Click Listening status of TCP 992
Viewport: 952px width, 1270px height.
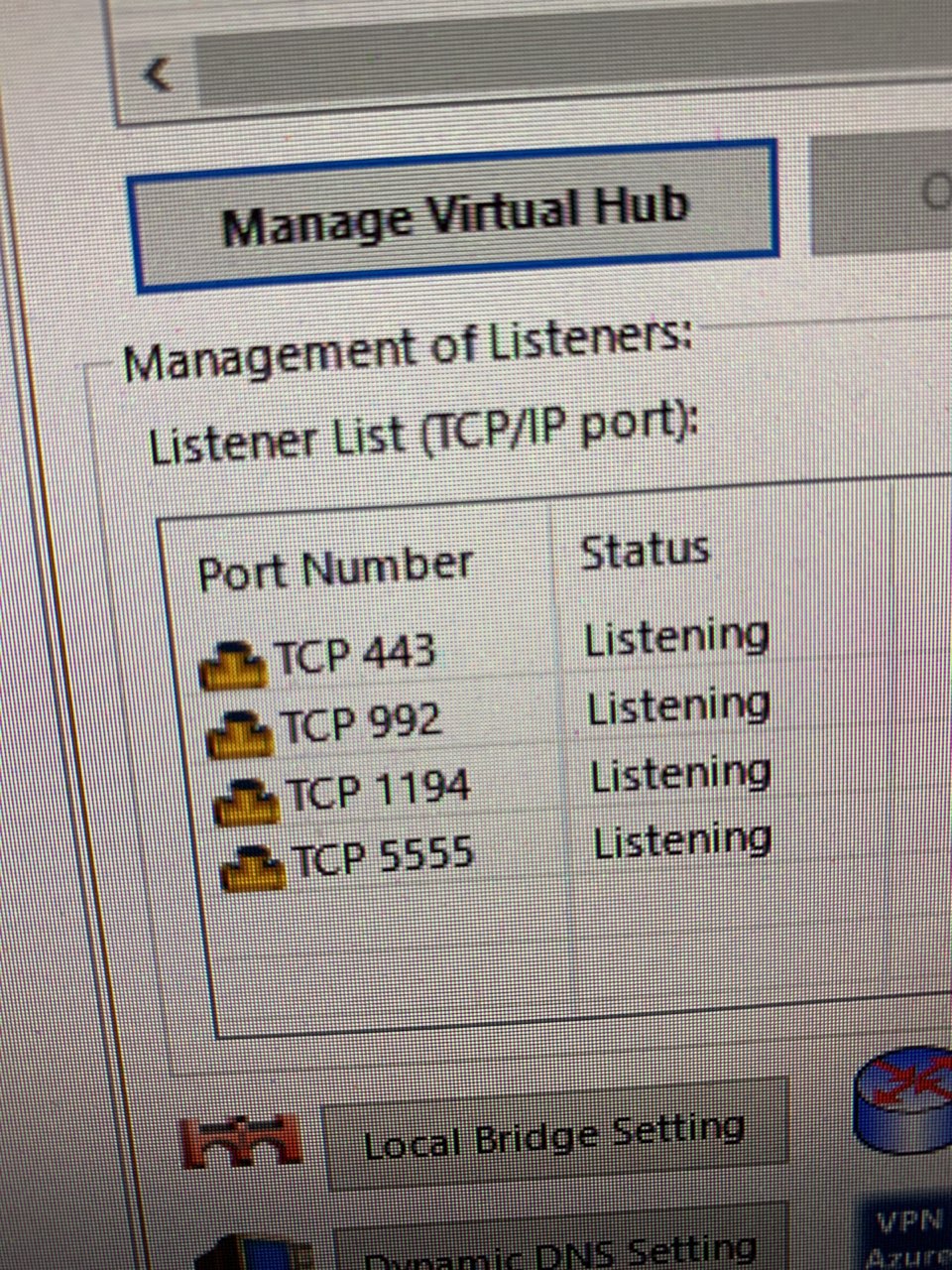(679, 705)
